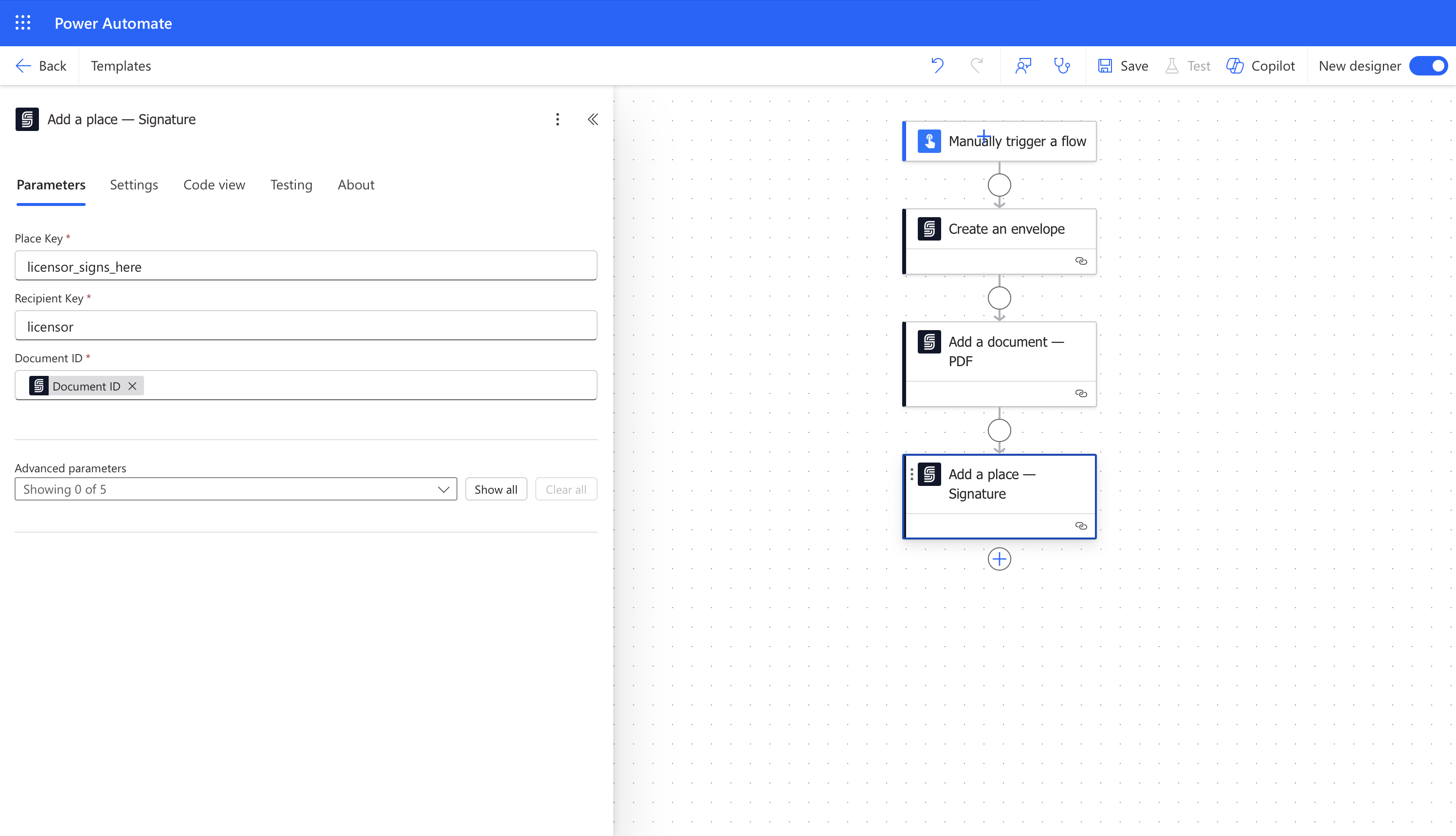Switch to the Parameters tab

[x=51, y=185]
